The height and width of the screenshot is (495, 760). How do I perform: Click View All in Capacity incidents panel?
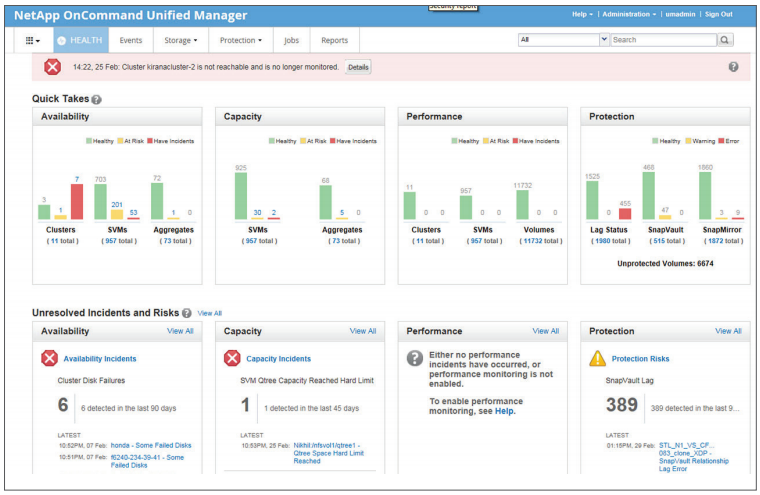point(363,331)
